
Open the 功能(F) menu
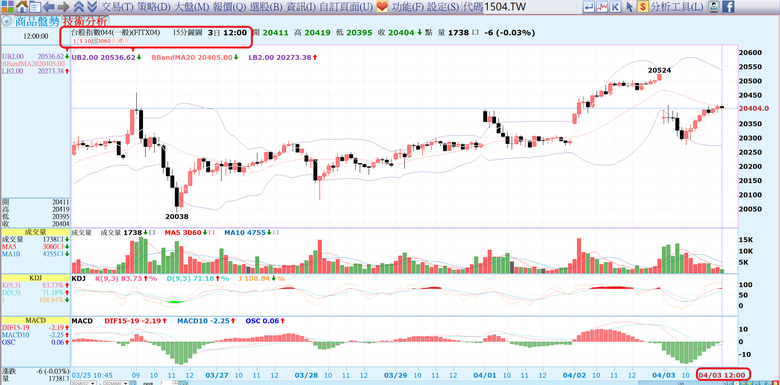point(407,6)
